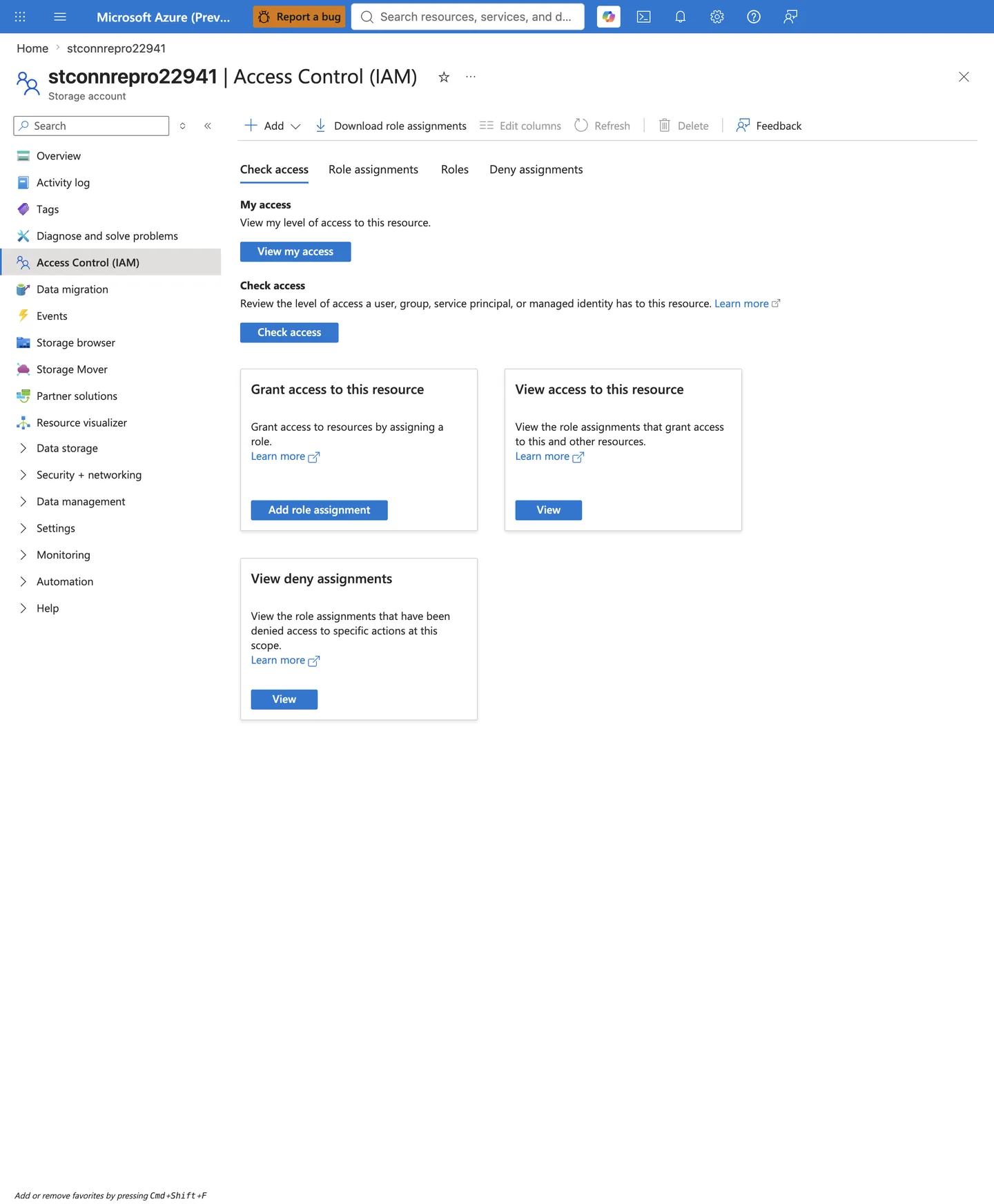Open the portal hamburger menu
994x1204 pixels.
(60, 17)
